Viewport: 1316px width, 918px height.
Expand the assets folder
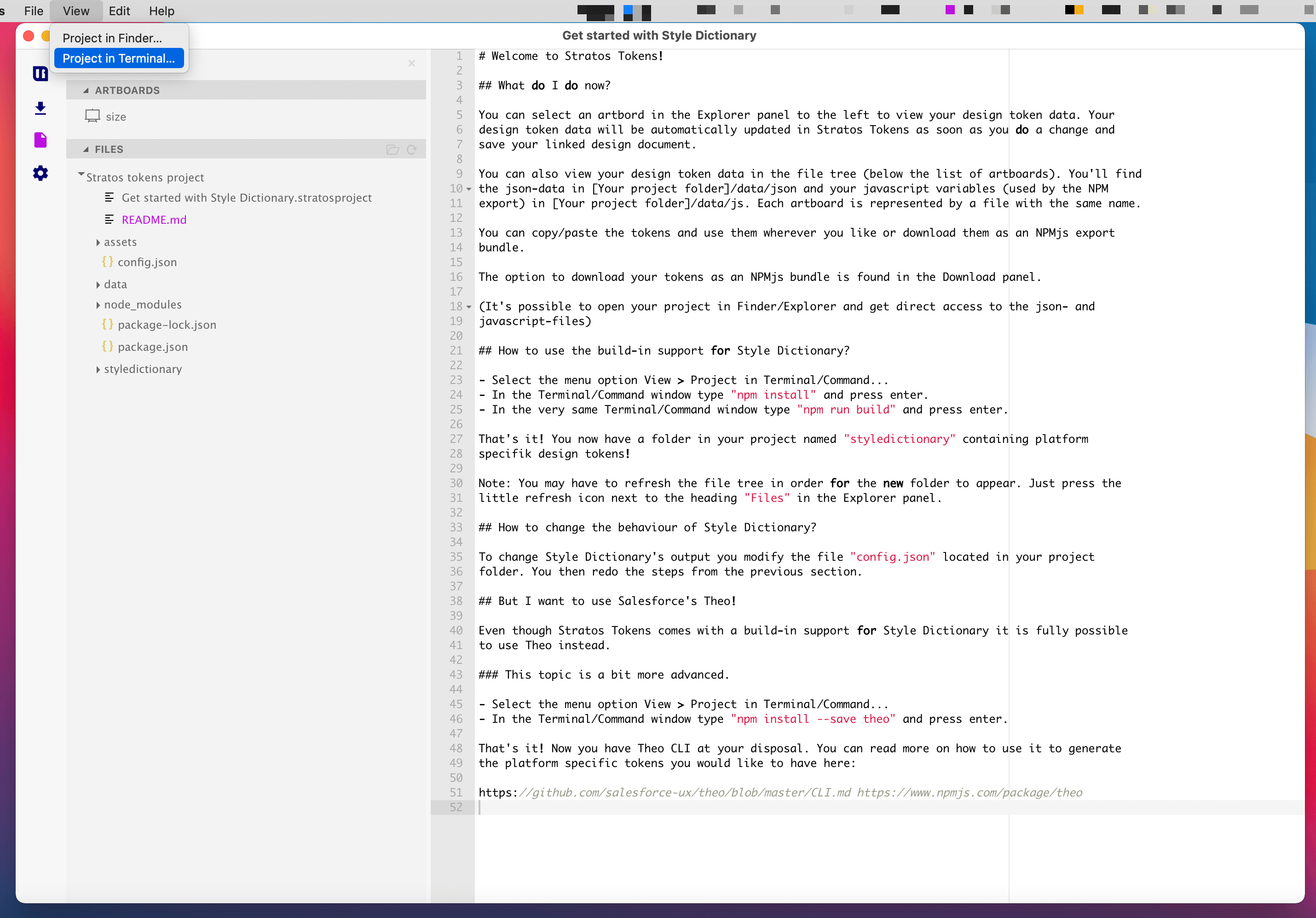(x=98, y=243)
